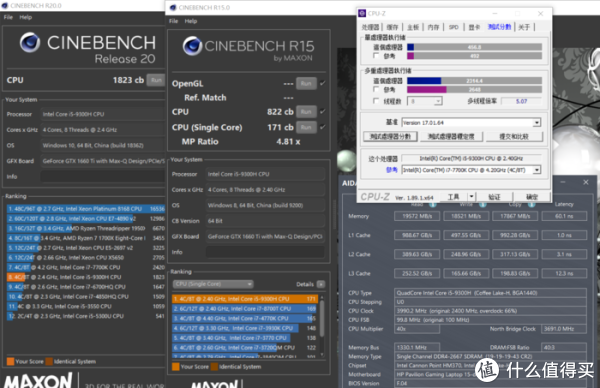Toggle the multi-thread reference checkbox in CPU-Z
Screen dimensions: 600x388
pos(376,89)
